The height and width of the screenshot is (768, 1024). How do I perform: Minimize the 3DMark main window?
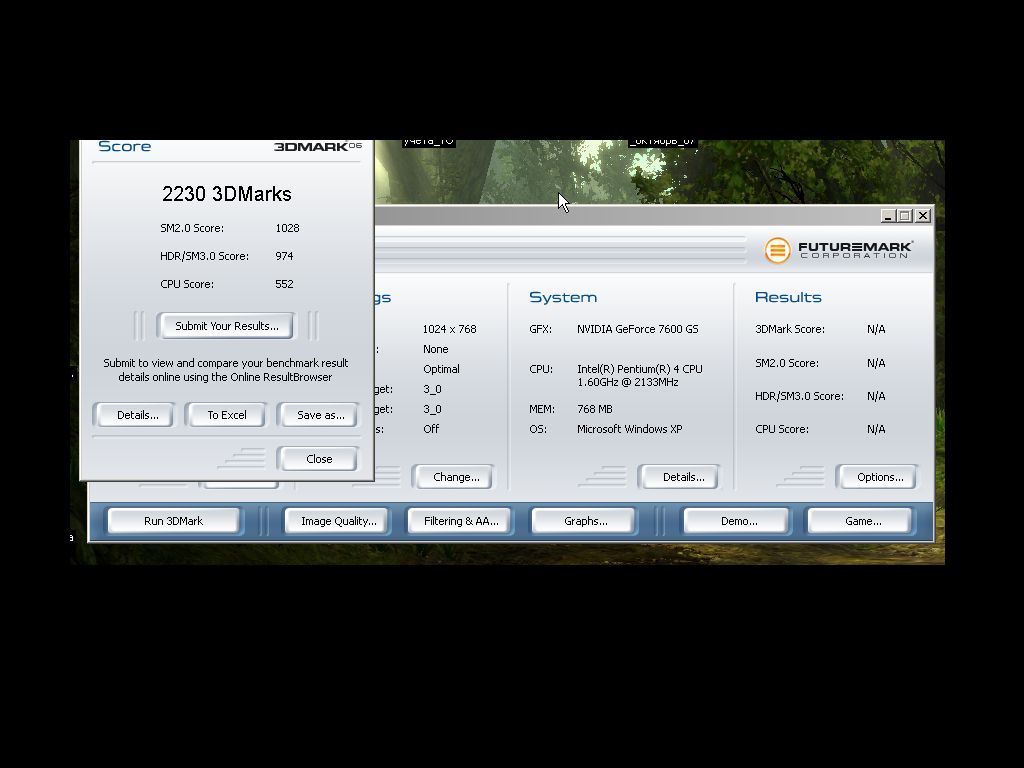pyautogui.click(x=887, y=216)
